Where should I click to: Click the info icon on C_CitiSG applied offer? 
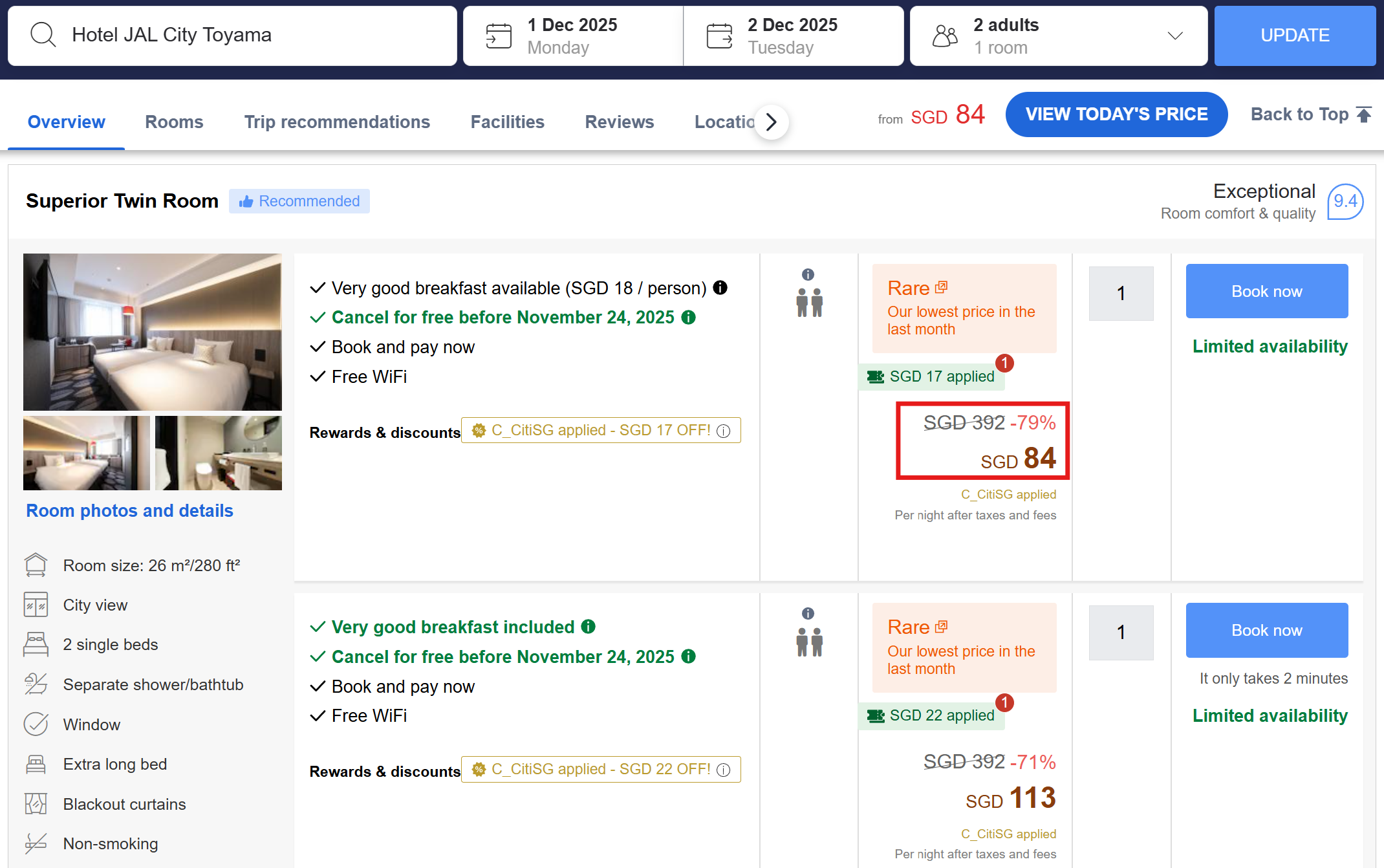tap(724, 430)
